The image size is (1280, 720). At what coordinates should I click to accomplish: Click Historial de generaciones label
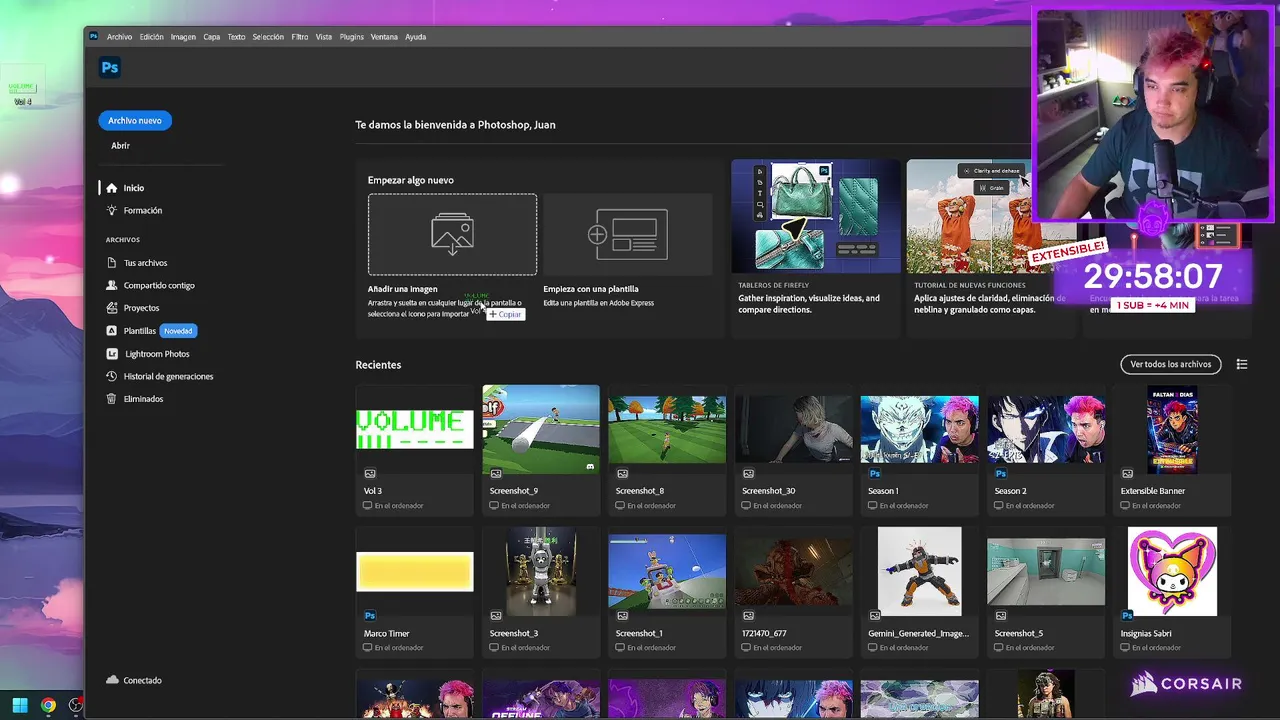point(168,376)
